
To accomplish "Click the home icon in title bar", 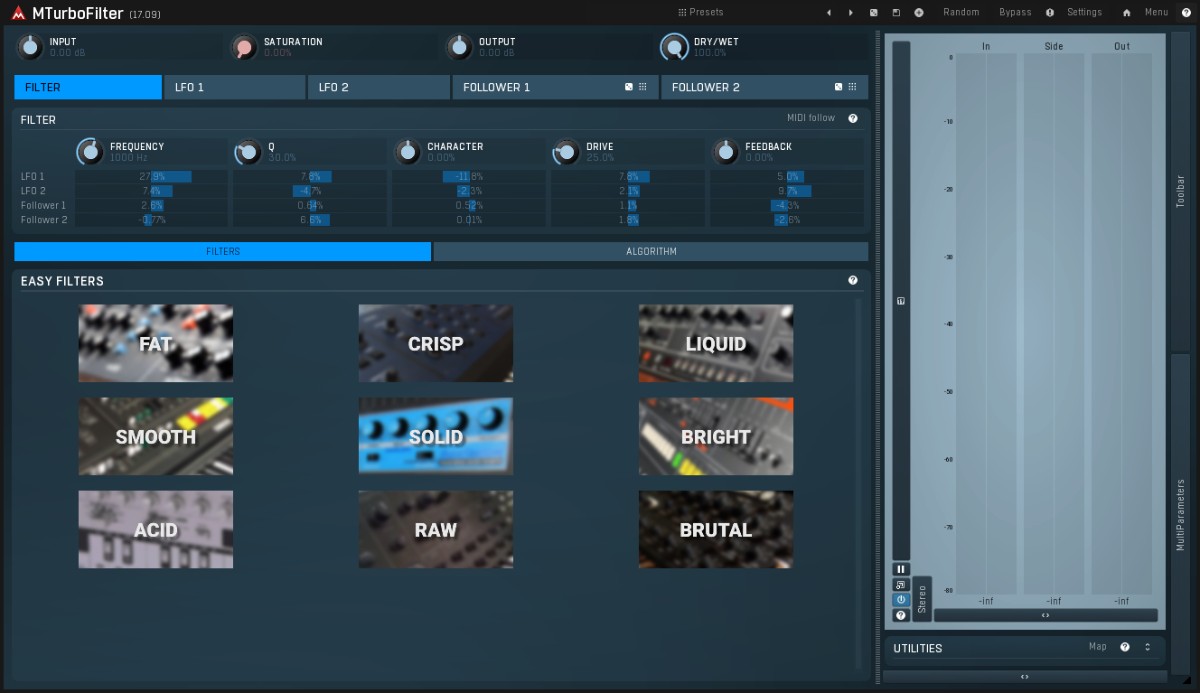I will tap(1127, 13).
